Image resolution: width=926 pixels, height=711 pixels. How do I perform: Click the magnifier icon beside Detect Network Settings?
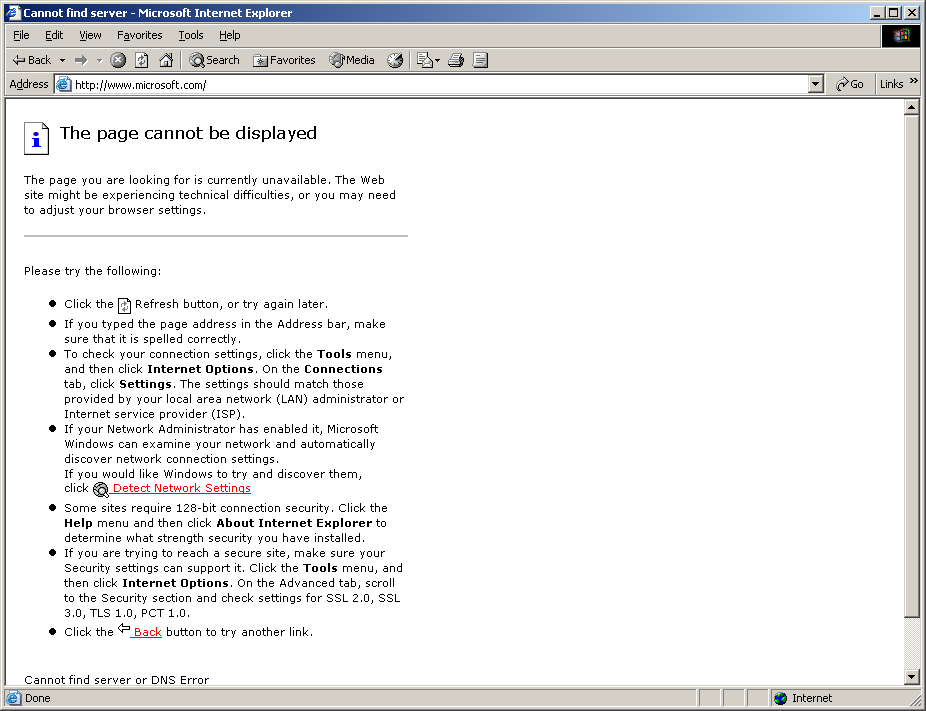101,490
